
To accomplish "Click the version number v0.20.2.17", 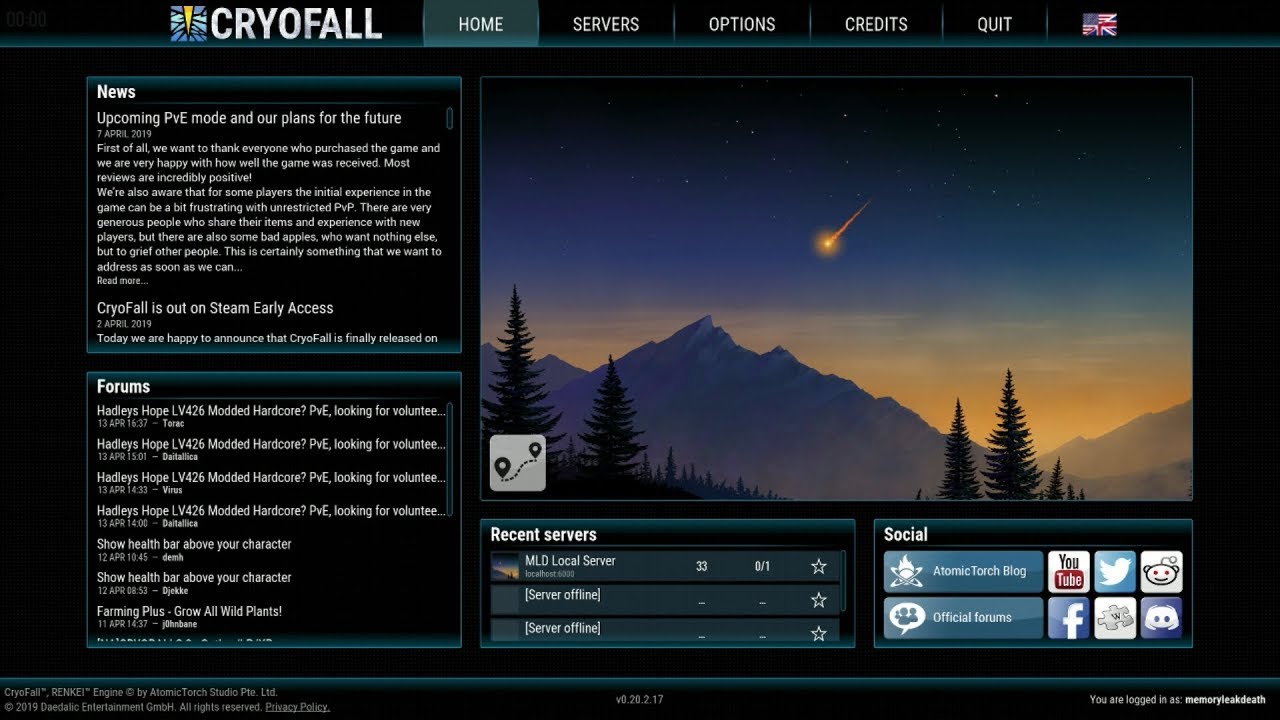I will 639,700.
